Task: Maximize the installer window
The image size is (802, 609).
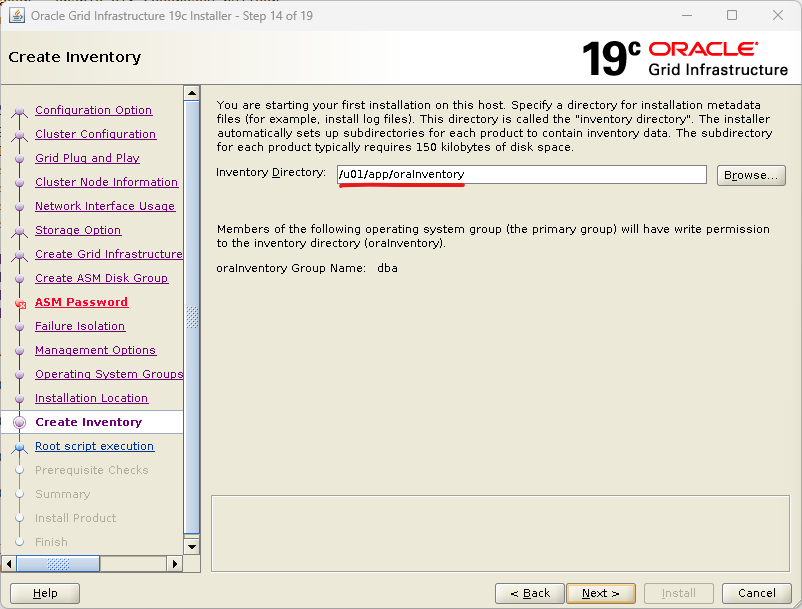Action: (732, 15)
